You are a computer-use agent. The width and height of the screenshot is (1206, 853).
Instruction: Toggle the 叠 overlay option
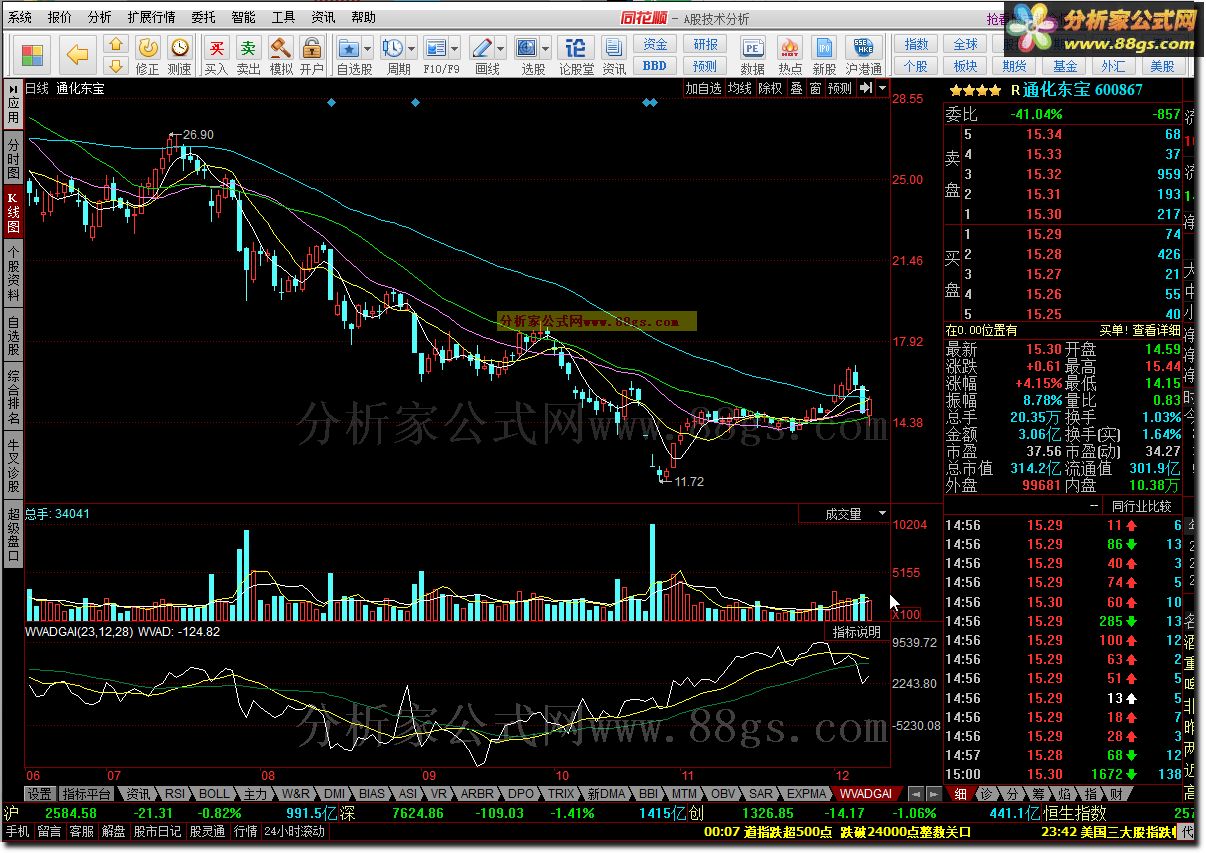click(x=797, y=88)
